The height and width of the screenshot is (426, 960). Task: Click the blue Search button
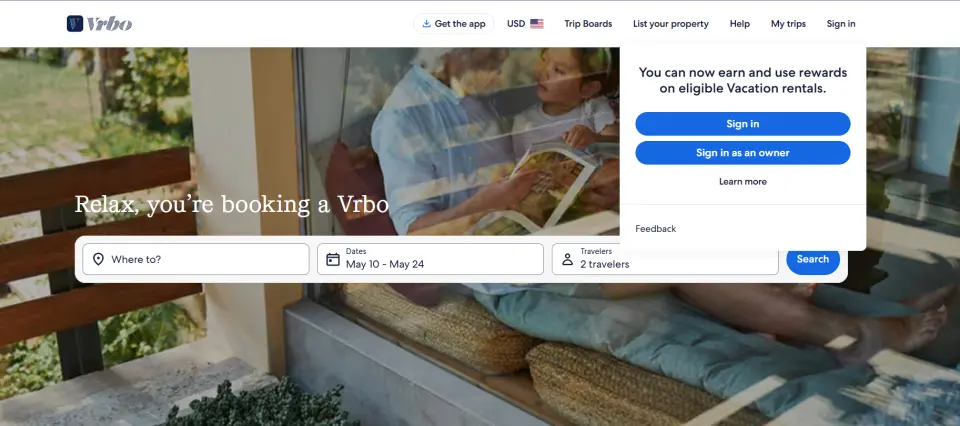[813, 259]
